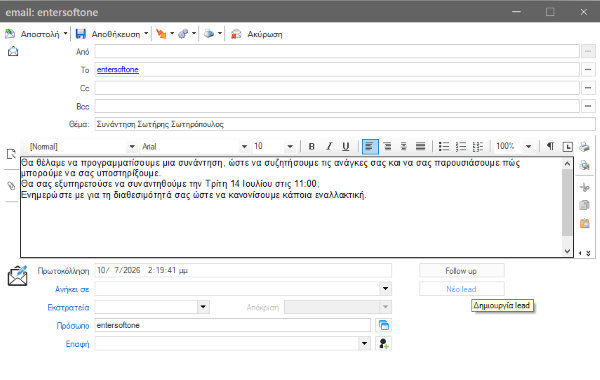Viewport: 600px width, 380px height.
Task: Click the Πρωτοκόλληση date field
Action: coord(243,270)
